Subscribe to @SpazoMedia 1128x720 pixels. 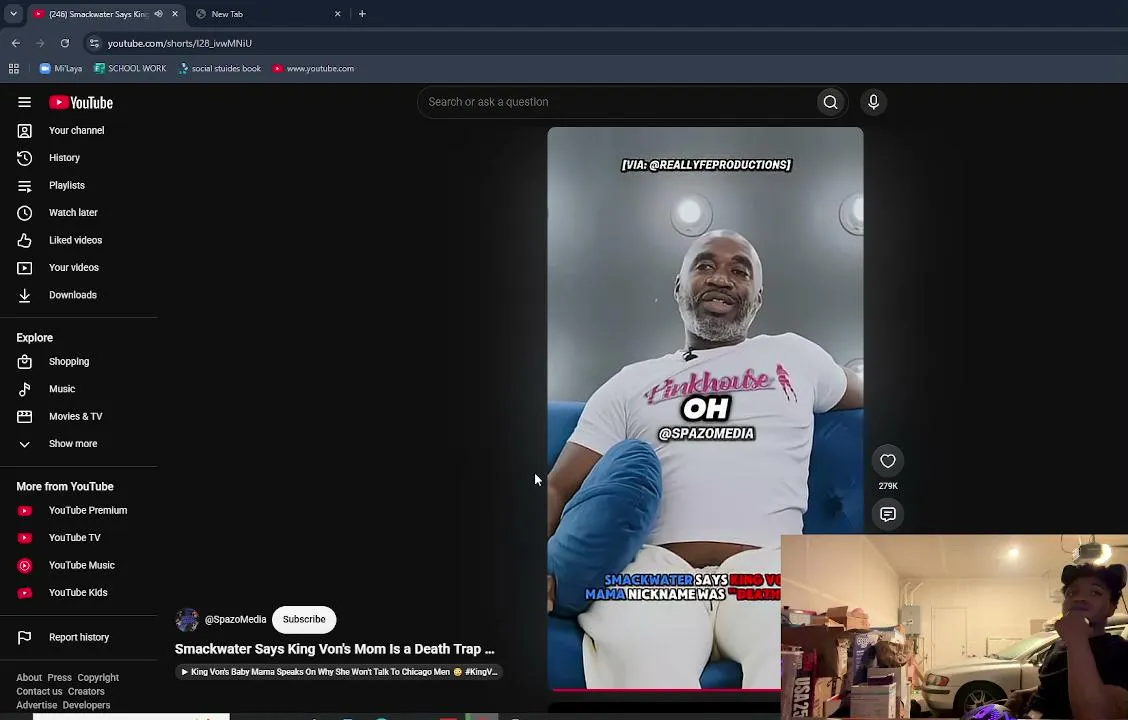(x=304, y=619)
